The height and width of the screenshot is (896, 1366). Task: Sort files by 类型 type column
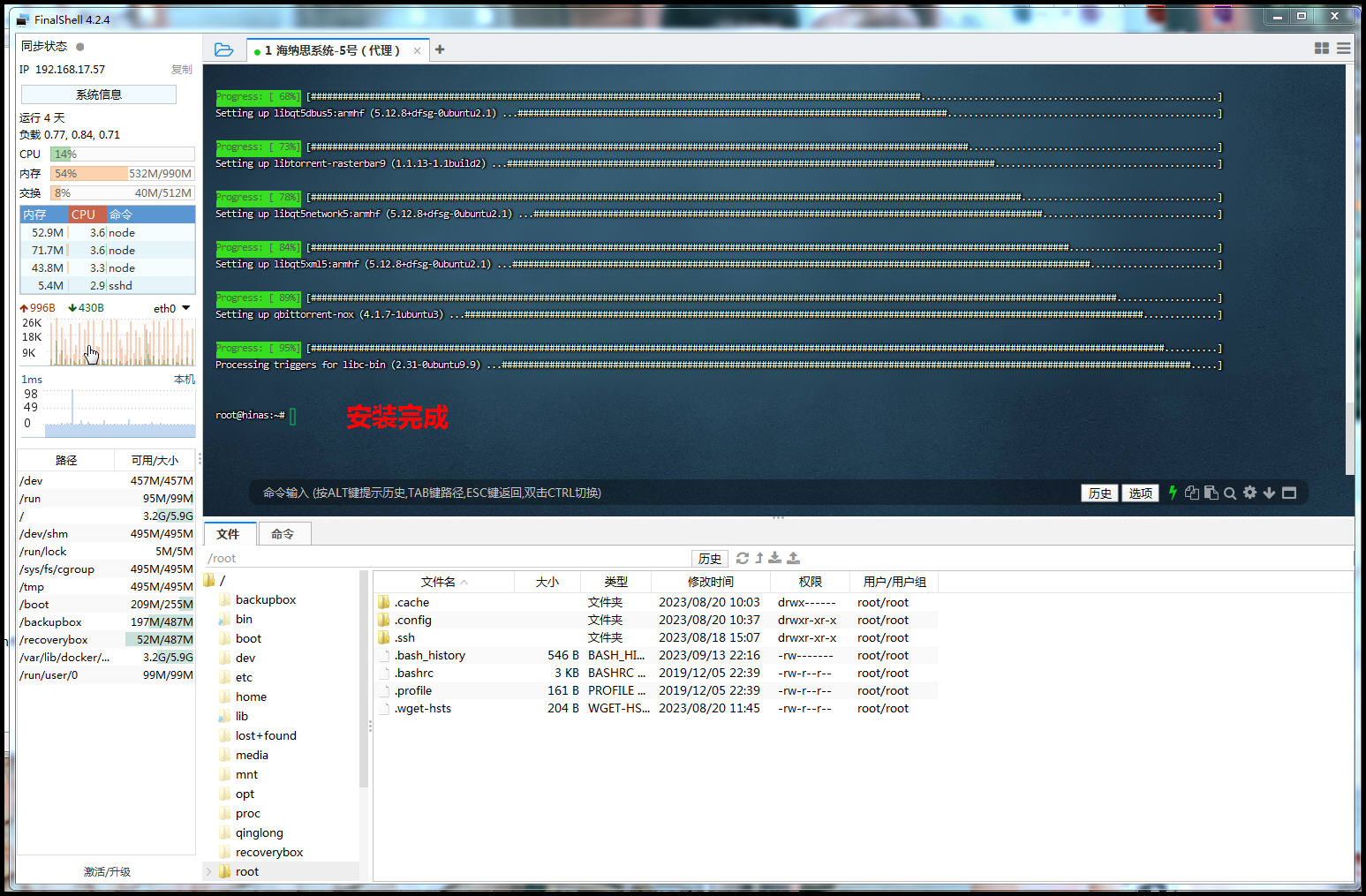click(x=616, y=582)
